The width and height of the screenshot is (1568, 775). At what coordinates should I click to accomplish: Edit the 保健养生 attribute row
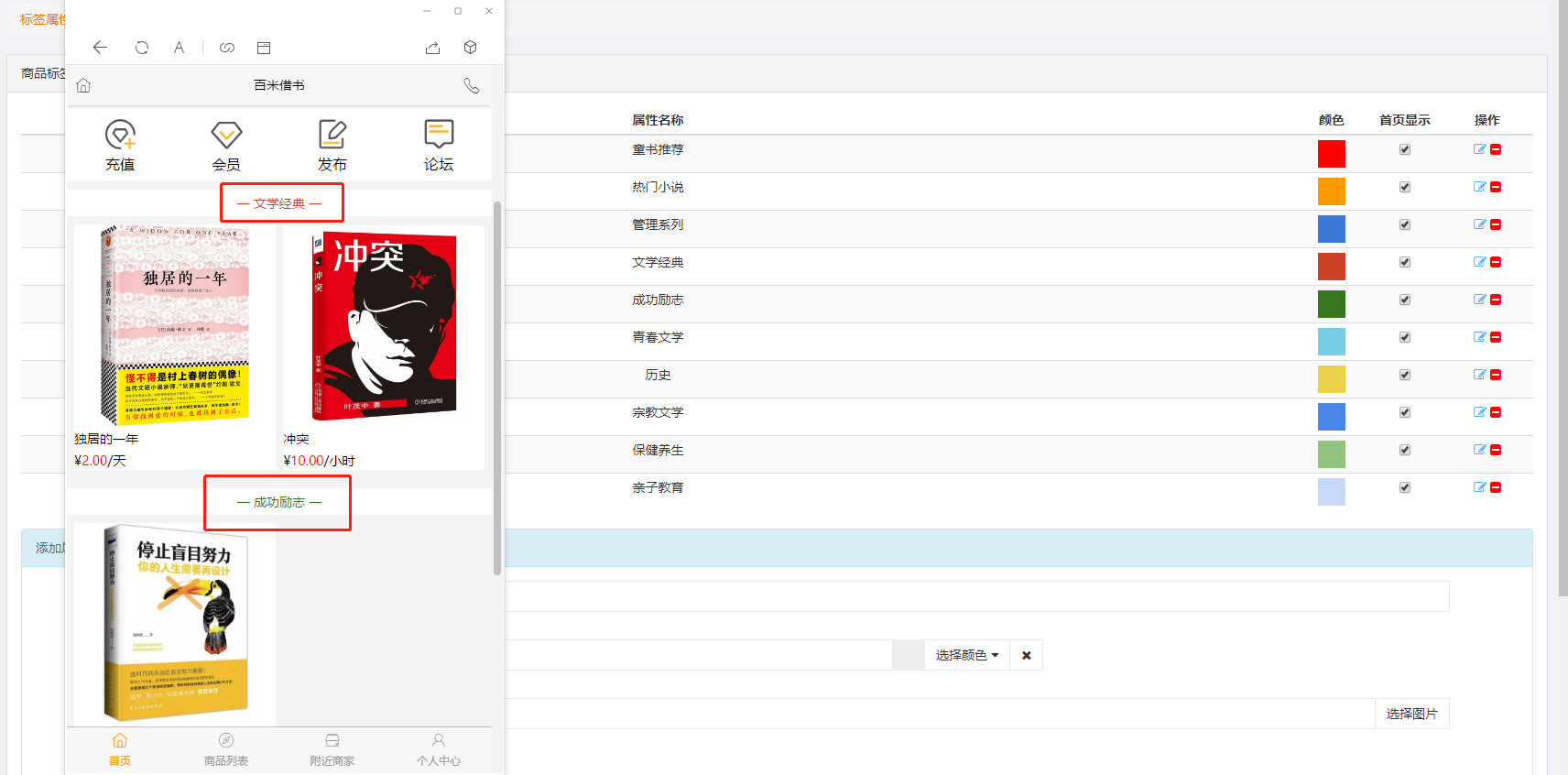[x=1479, y=450]
